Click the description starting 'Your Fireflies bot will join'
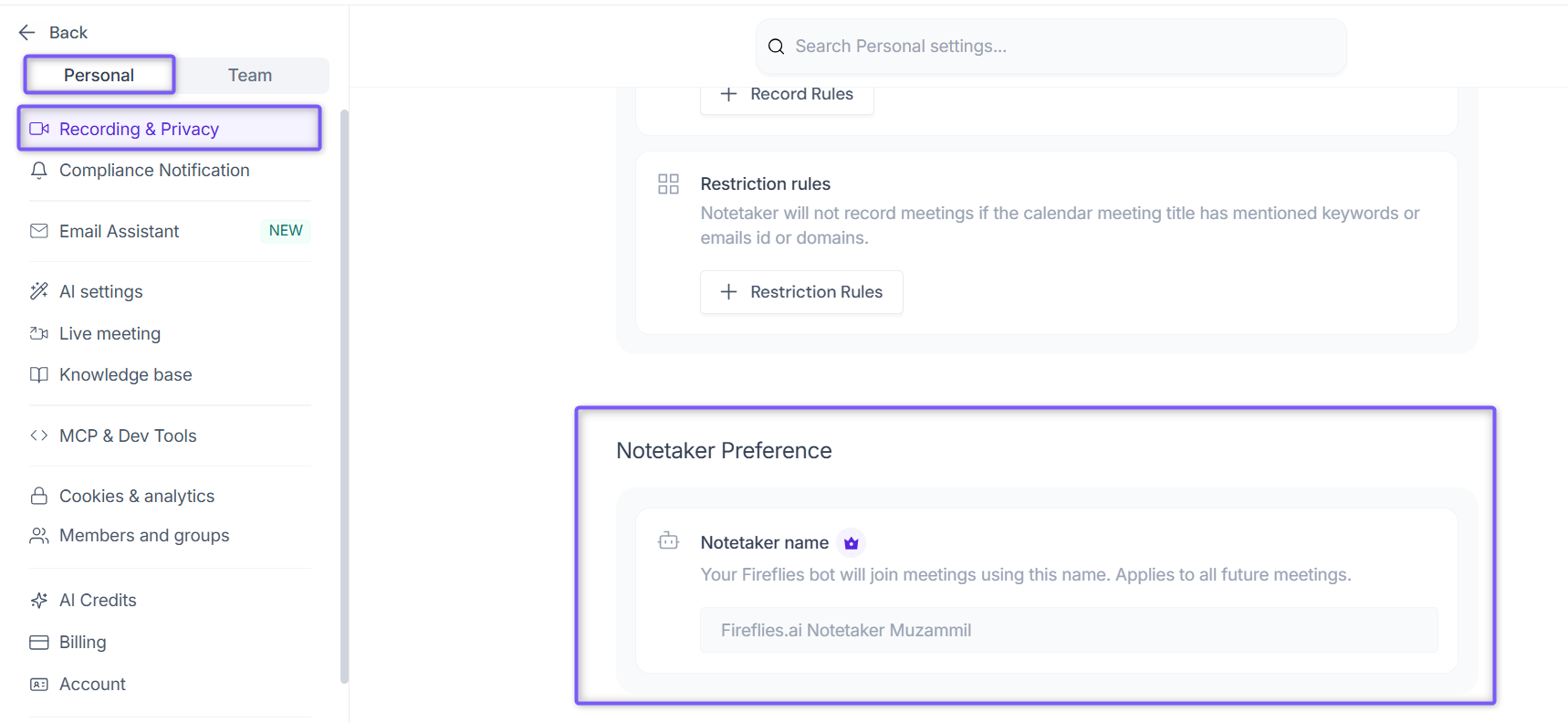This screenshot has height=723, width=1568. pos(1026,575)
